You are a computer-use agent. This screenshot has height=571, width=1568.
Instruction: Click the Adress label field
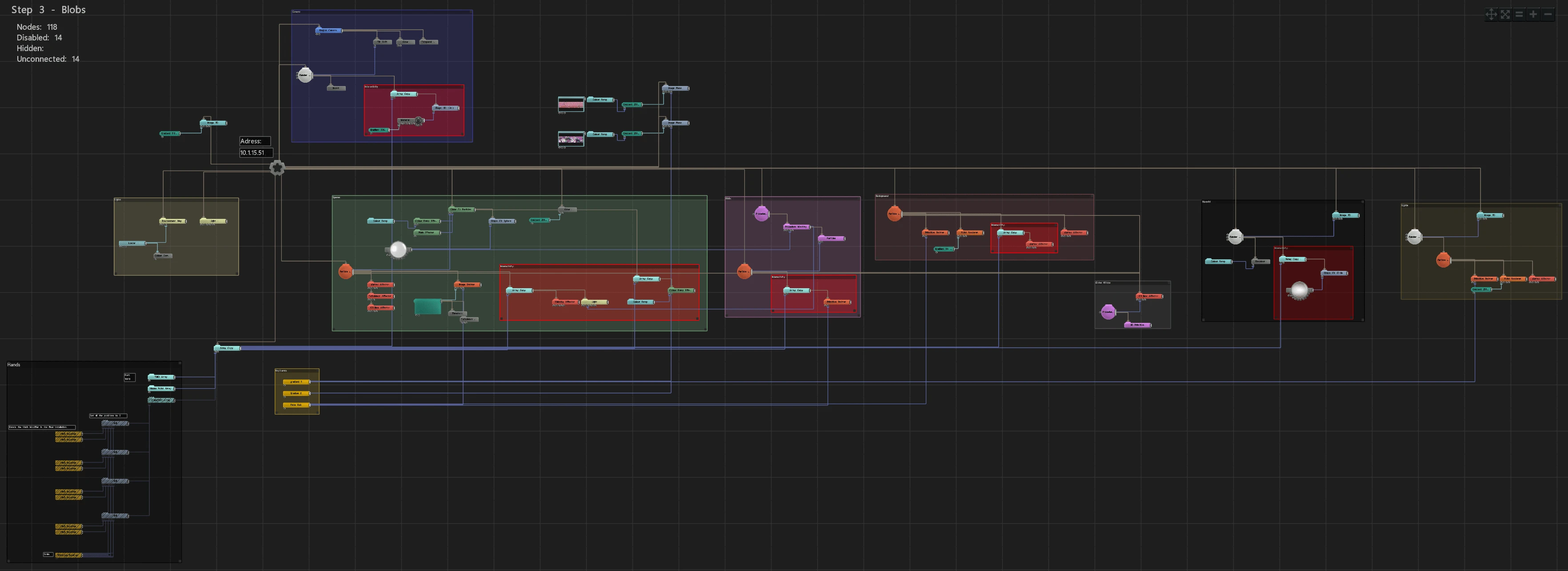[255, 140]
